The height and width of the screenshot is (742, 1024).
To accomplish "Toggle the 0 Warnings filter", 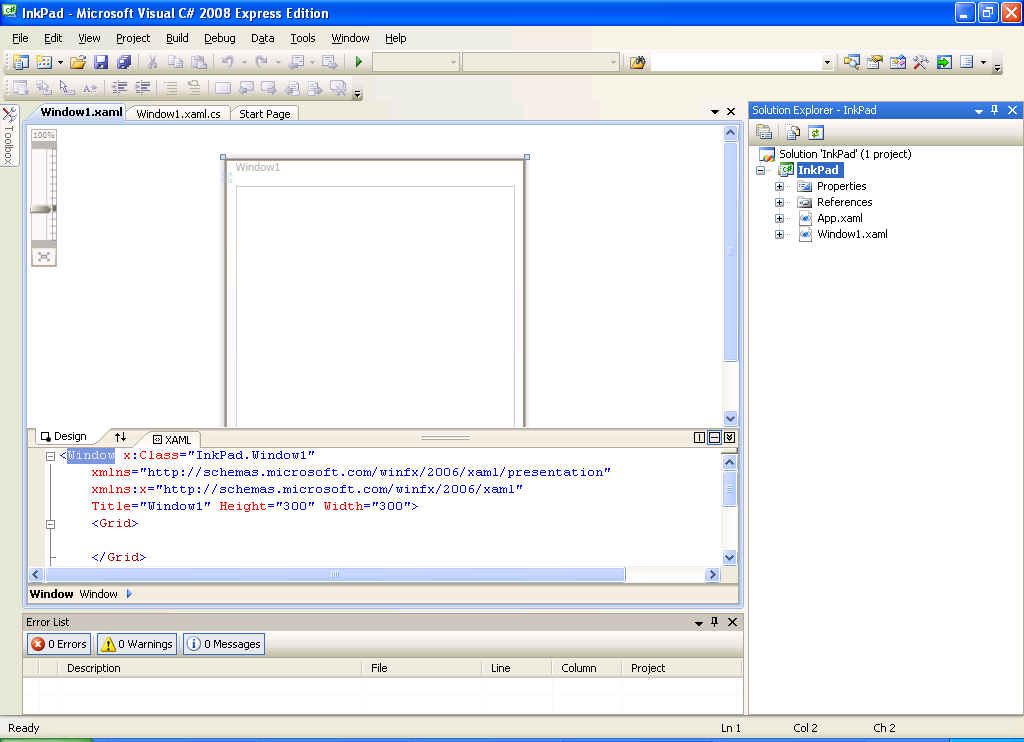I will click(137, 644).
